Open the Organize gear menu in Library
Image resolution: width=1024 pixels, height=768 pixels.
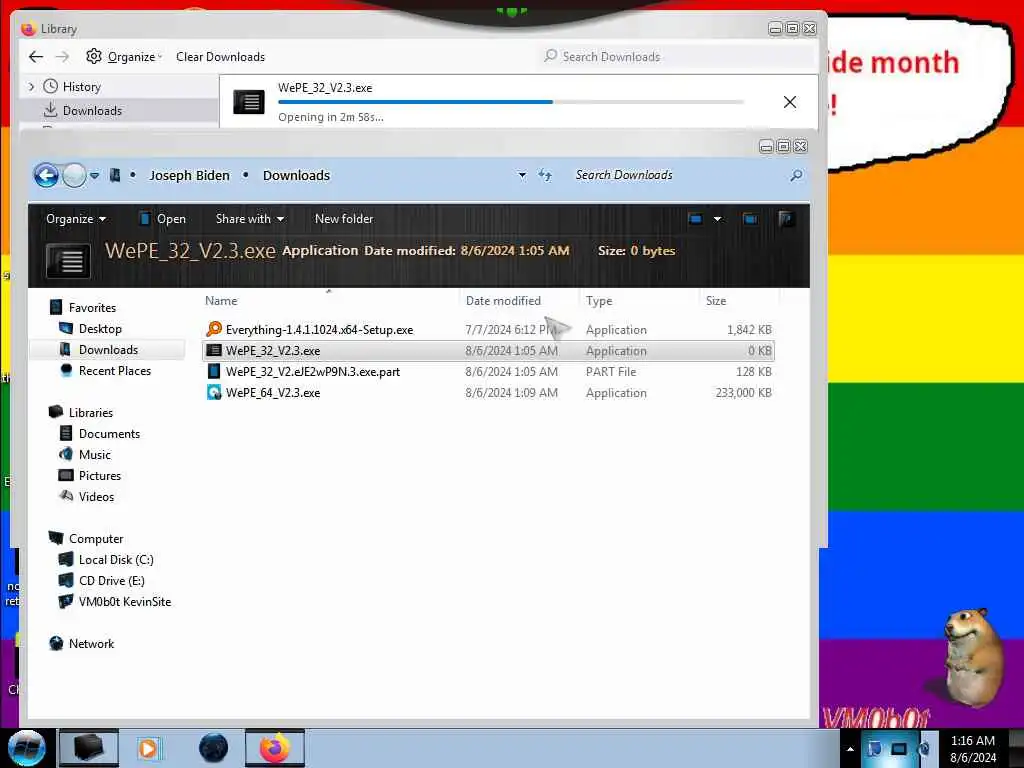tap(123, 57)
